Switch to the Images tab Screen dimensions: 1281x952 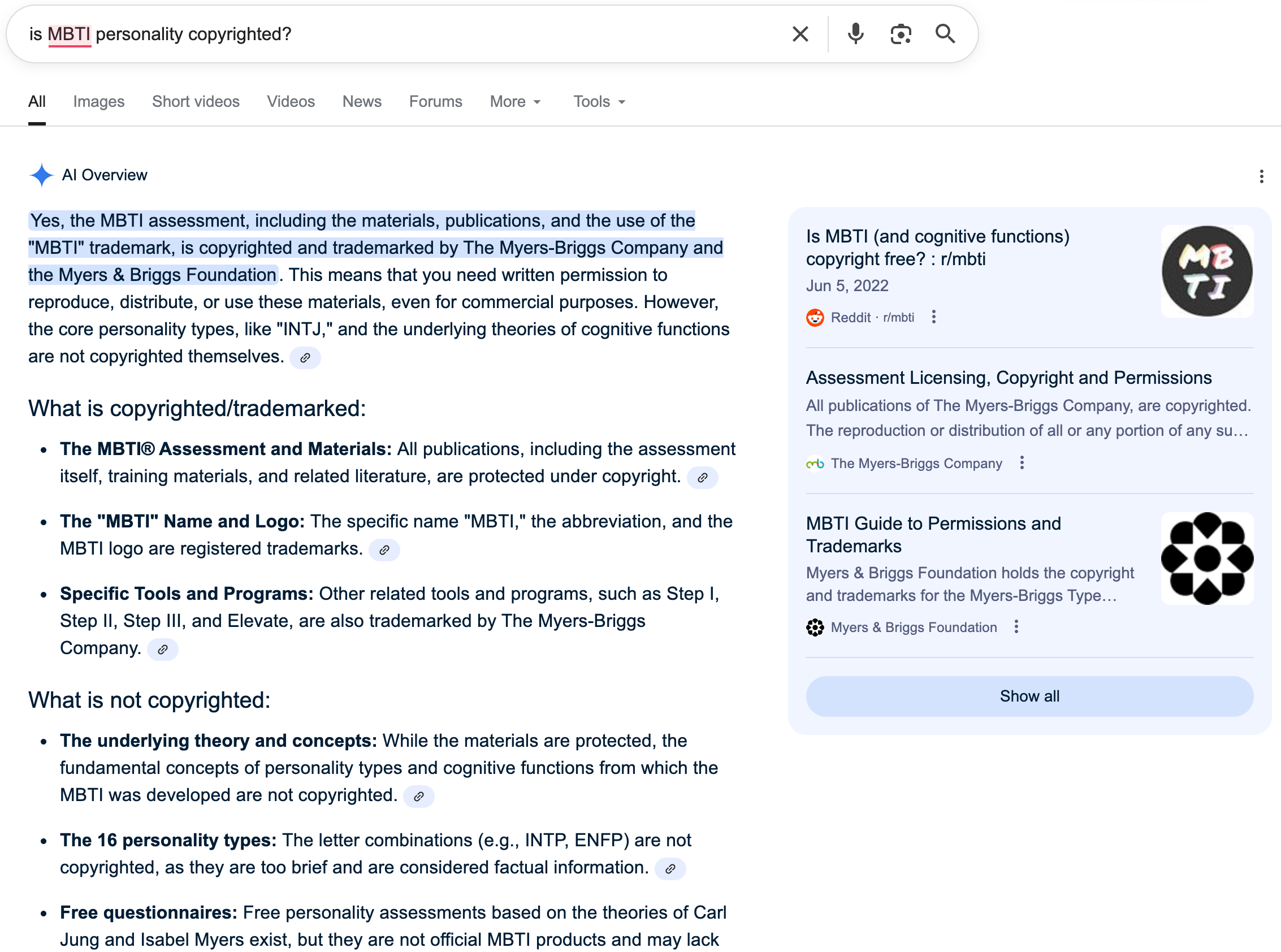click(98, 101)
